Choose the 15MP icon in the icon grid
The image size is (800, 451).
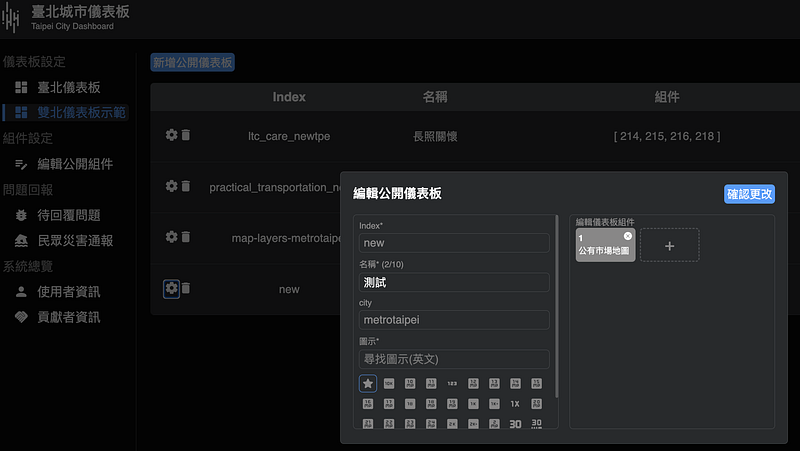coord(536,384)
